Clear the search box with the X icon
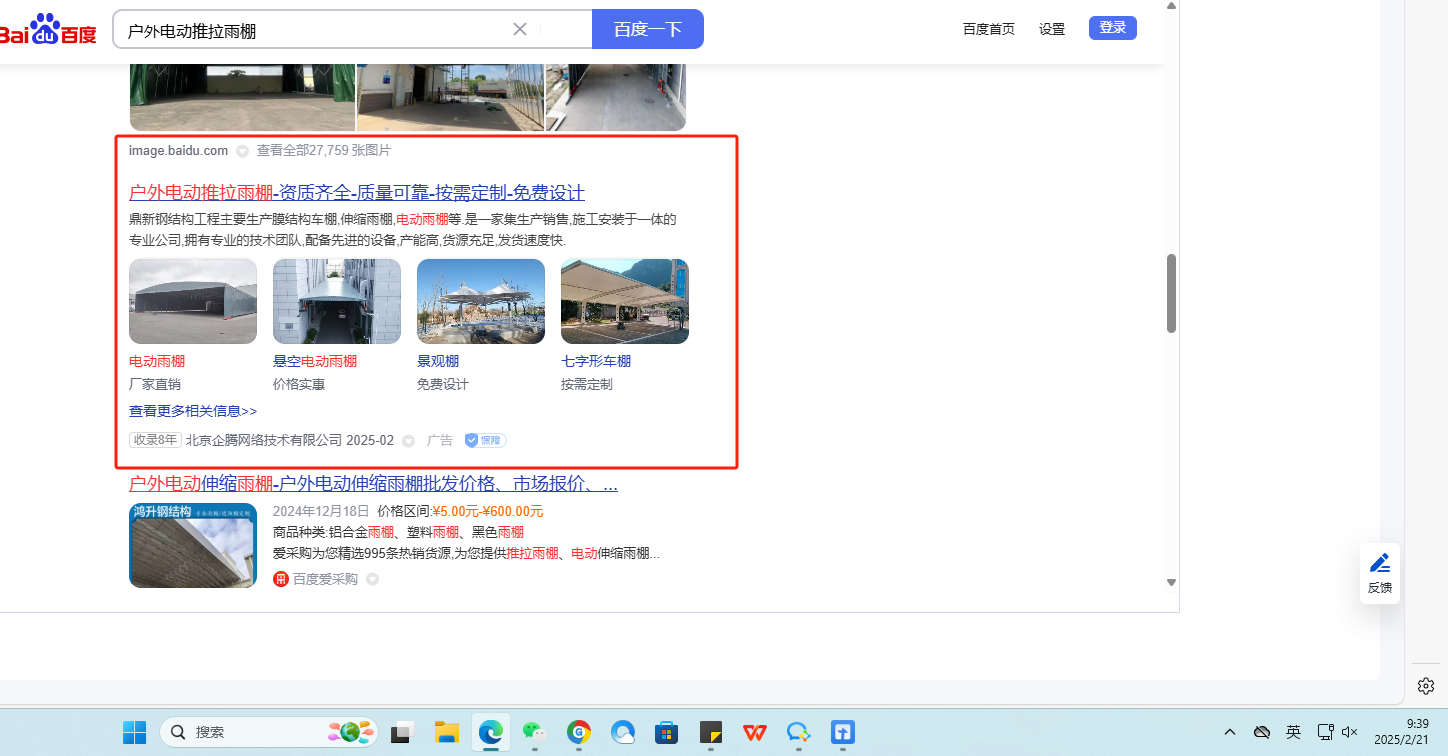1448x756 pixels. (x=520, y=29)
